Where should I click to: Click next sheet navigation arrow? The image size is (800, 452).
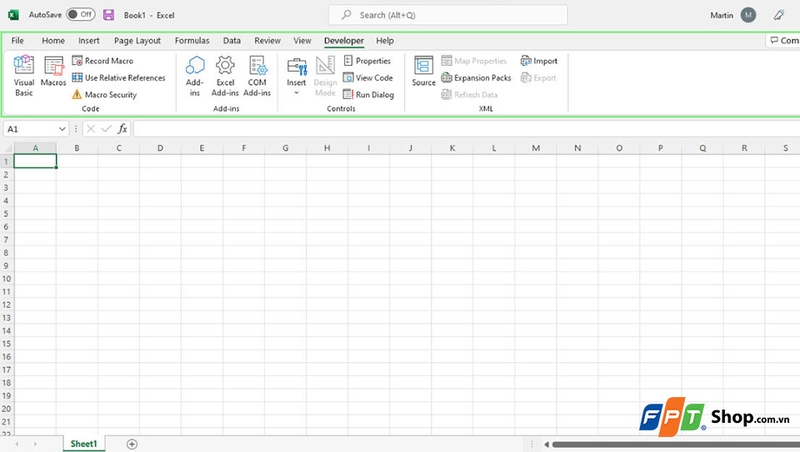coord(35,444)
